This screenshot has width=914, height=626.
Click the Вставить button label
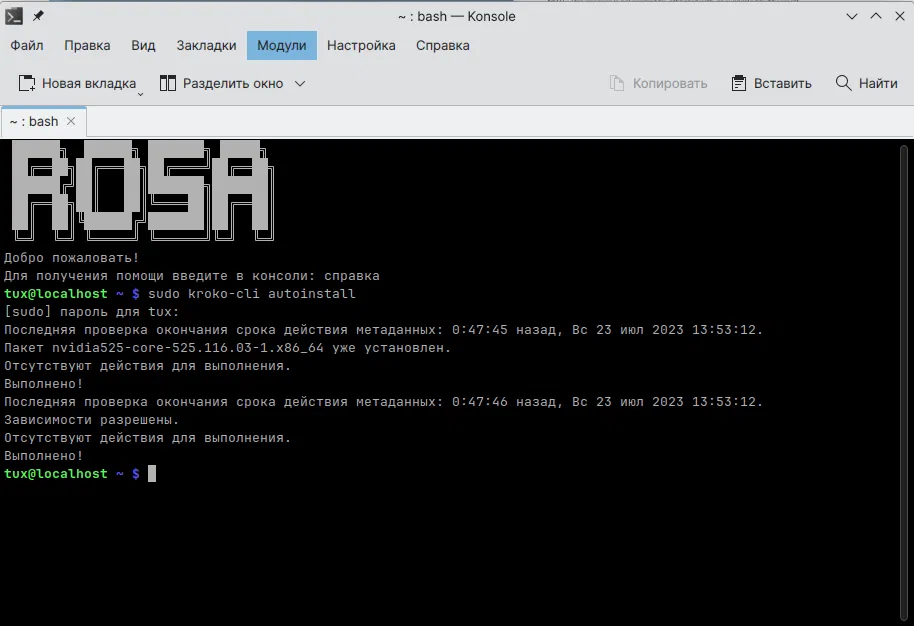pyautogui.click(x=782, y=83)
